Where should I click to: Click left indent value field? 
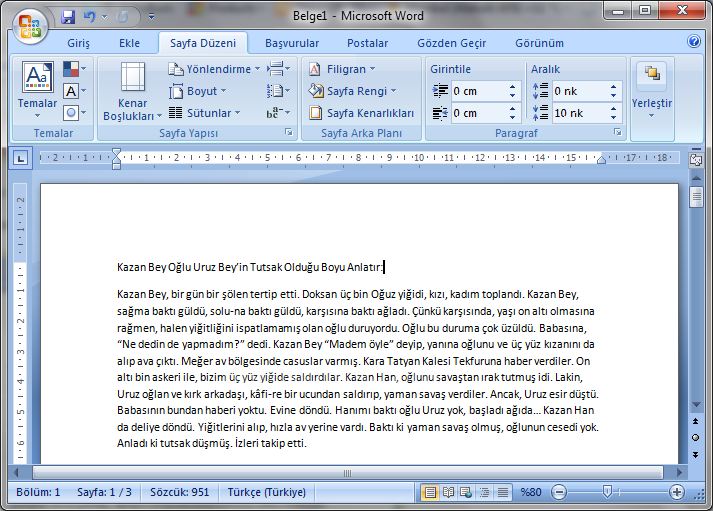(x=478, y=91)
